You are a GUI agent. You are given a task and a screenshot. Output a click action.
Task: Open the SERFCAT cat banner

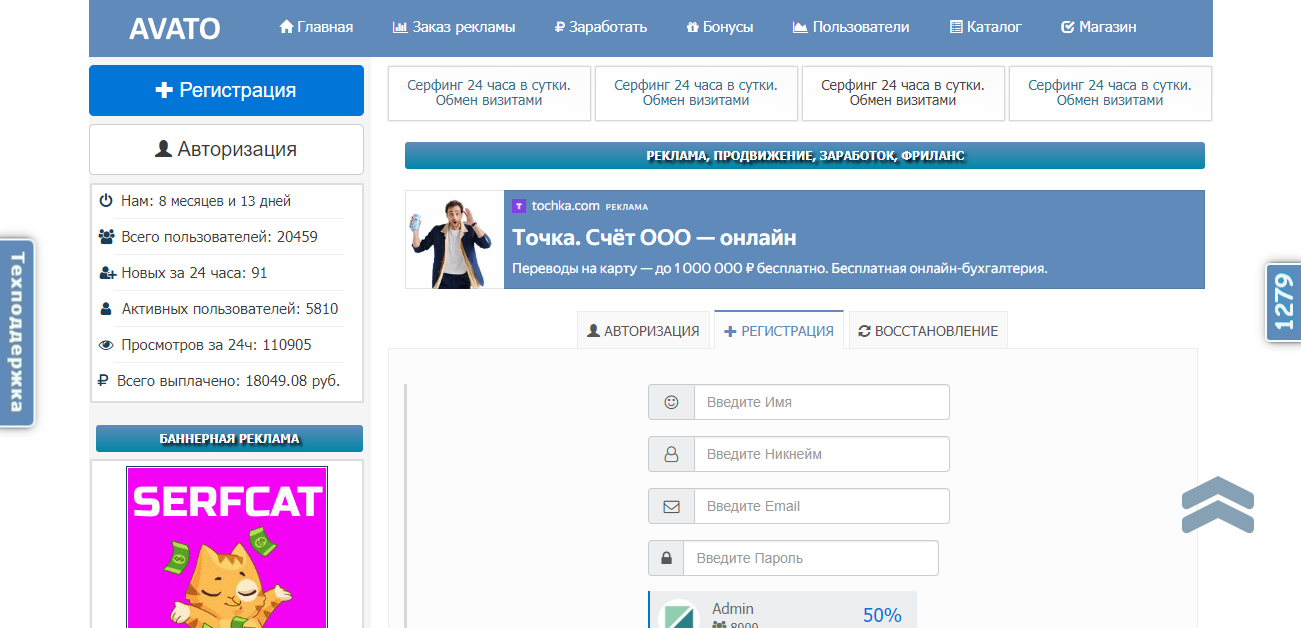point(227,547)
